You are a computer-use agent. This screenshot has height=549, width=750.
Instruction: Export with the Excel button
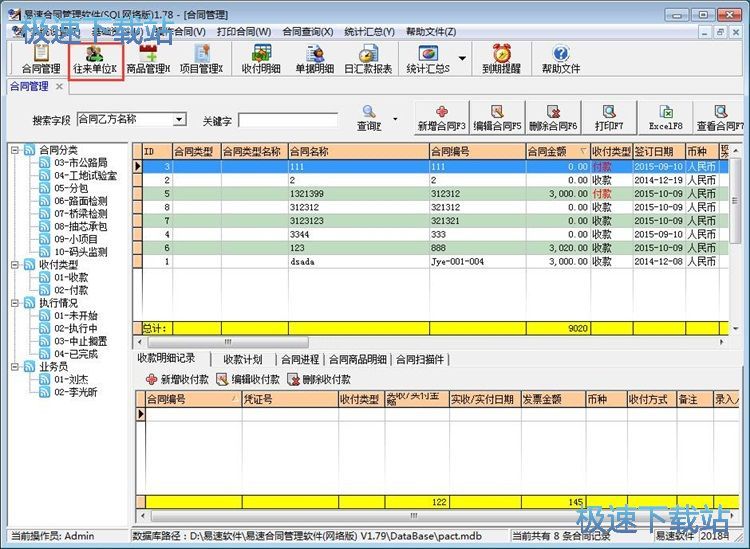click(x=665, y=119)
